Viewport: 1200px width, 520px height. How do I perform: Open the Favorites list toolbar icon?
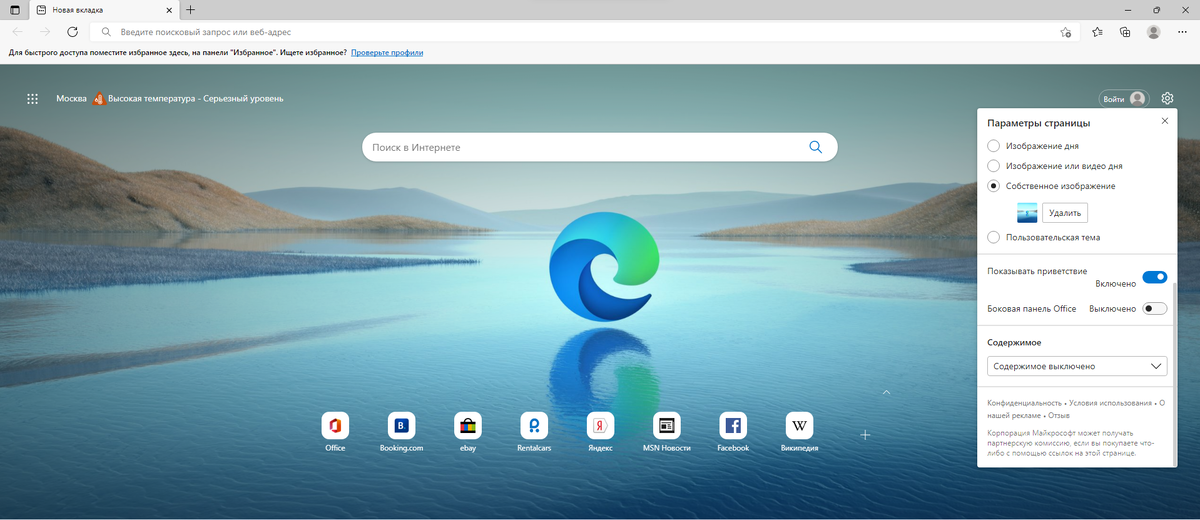[x=1097, y=32]
